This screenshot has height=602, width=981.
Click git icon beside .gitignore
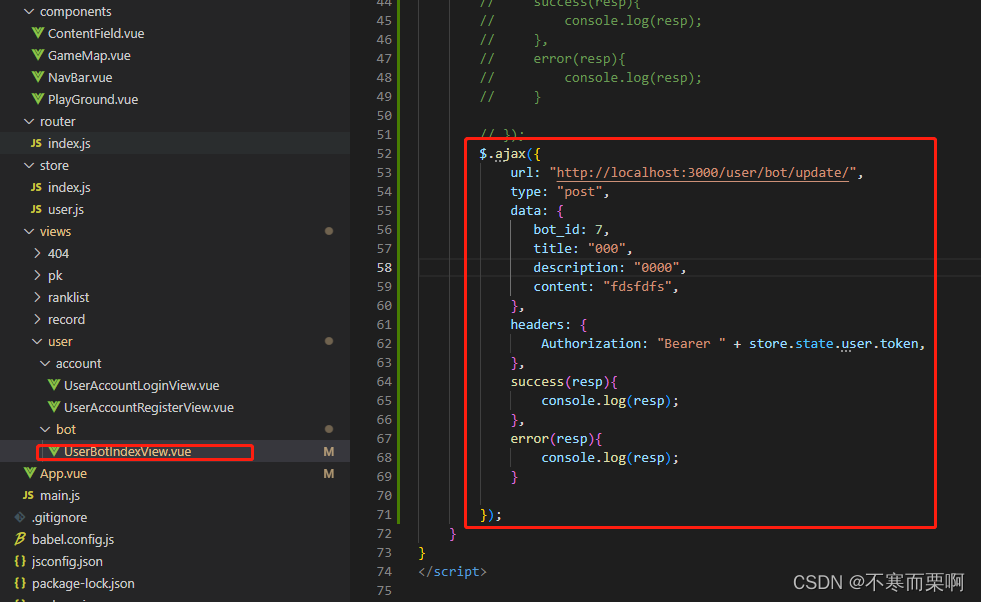click(x=20, y=517)
